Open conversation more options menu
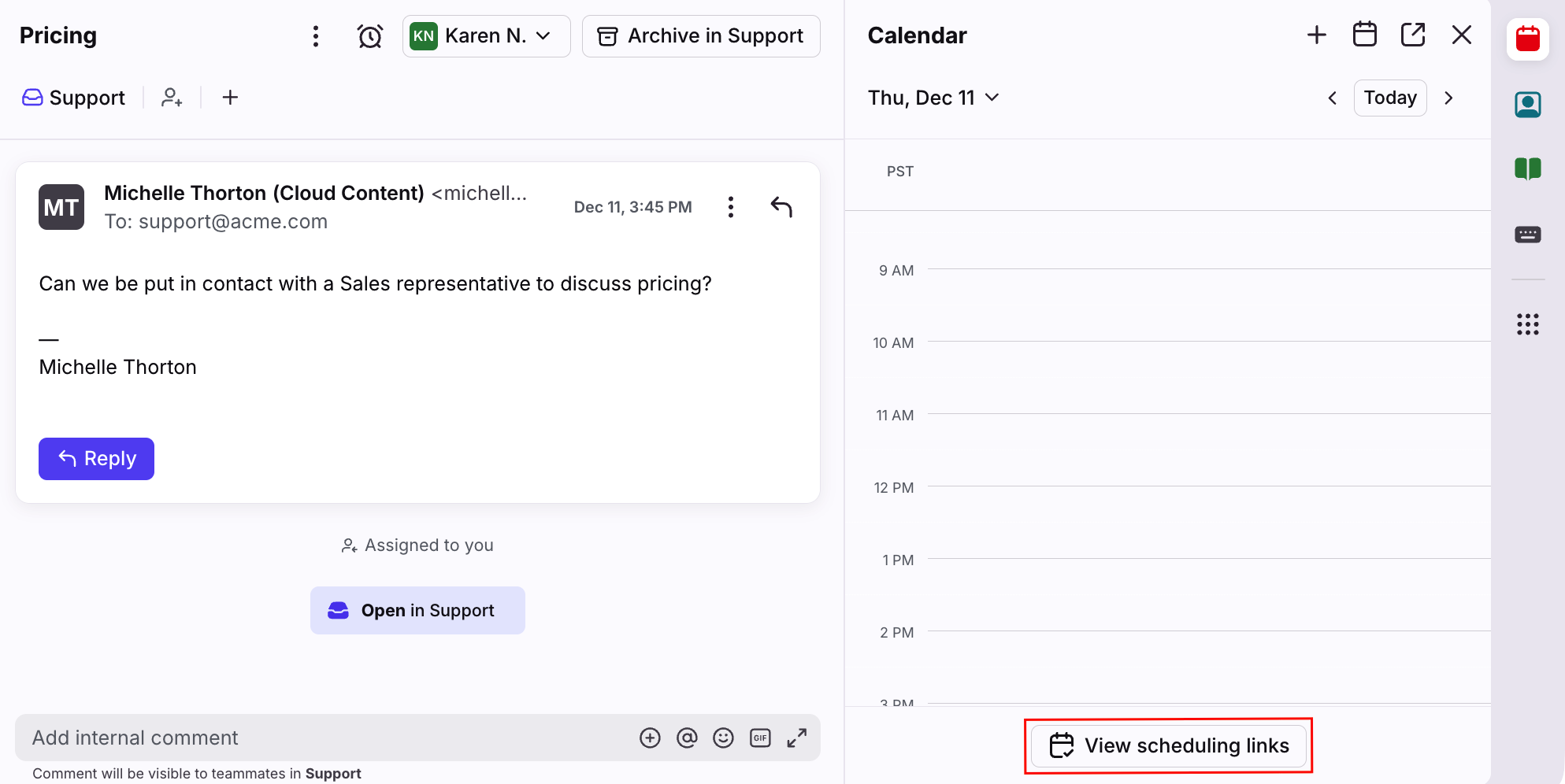Screen dimensions: 1565x784 click(x=316, y=36)
